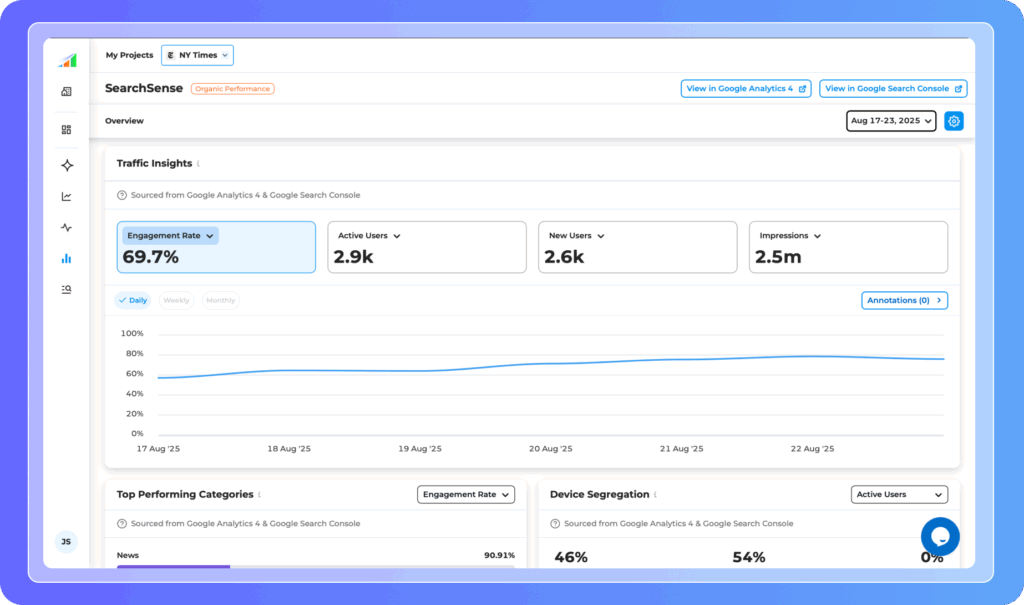
Task: Open the NY Times project dropdown
Action: [198, 55]
